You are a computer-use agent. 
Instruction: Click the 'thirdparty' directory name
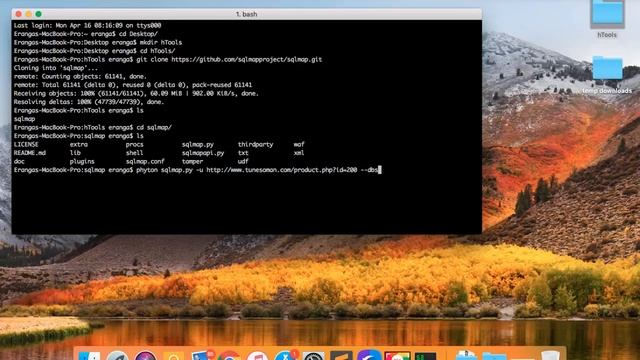click(256, 144)
